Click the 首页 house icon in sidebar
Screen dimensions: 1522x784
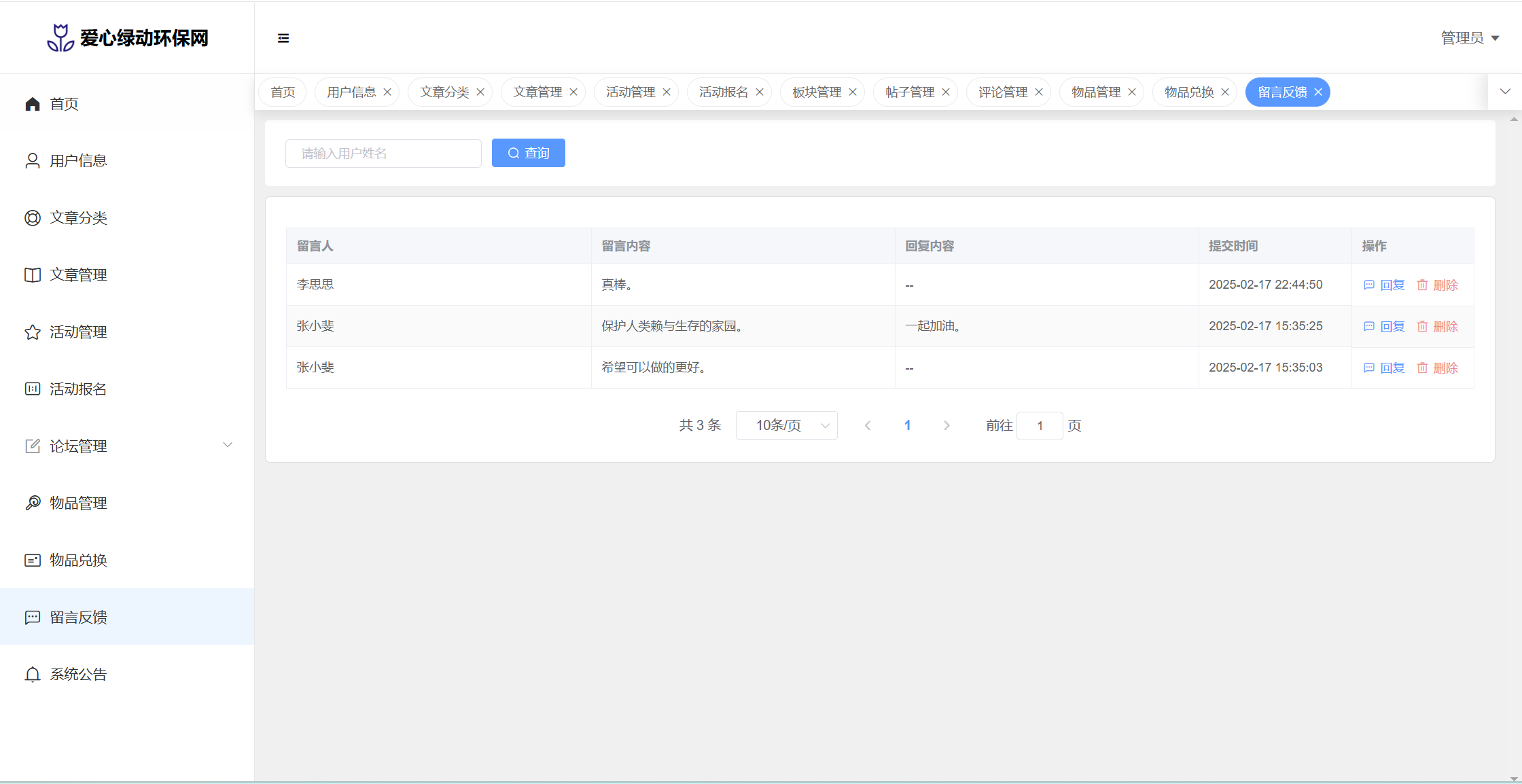pos(33,104)
